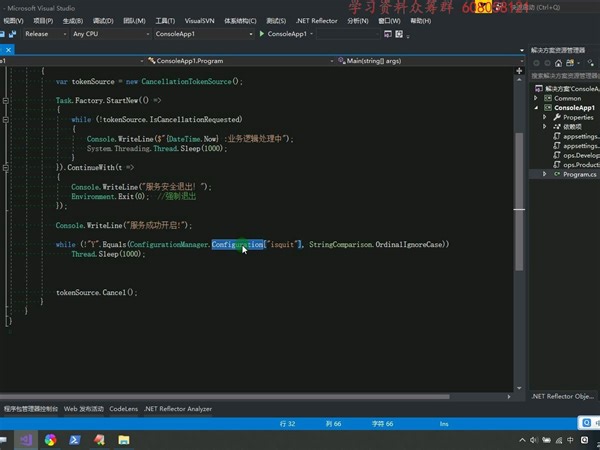Switch to the .NET Reflector Analyzer tab
600x450 pixels.
(178, 409)
